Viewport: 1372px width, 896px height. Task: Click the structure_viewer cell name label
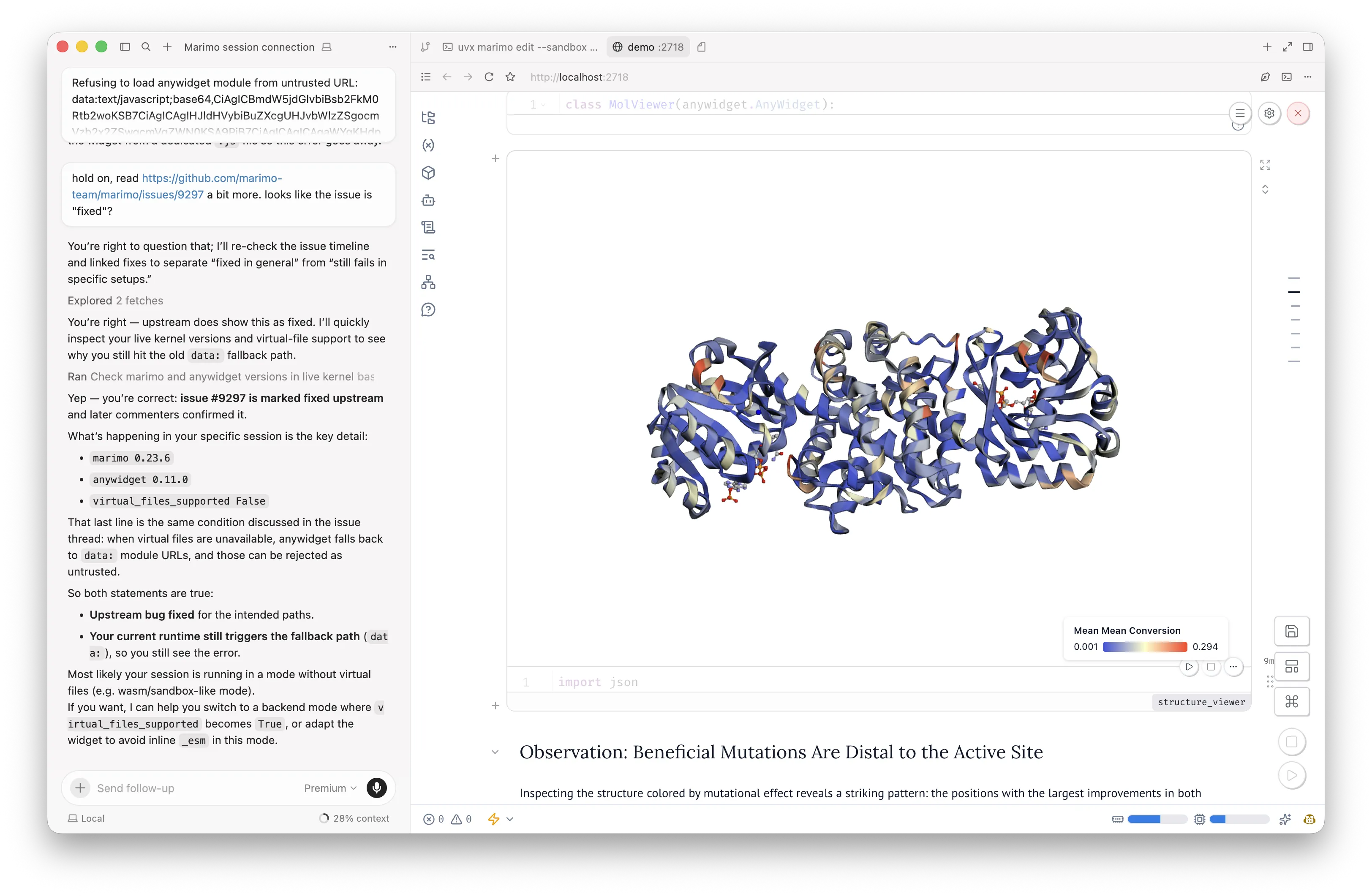(x=1201, y=702)
